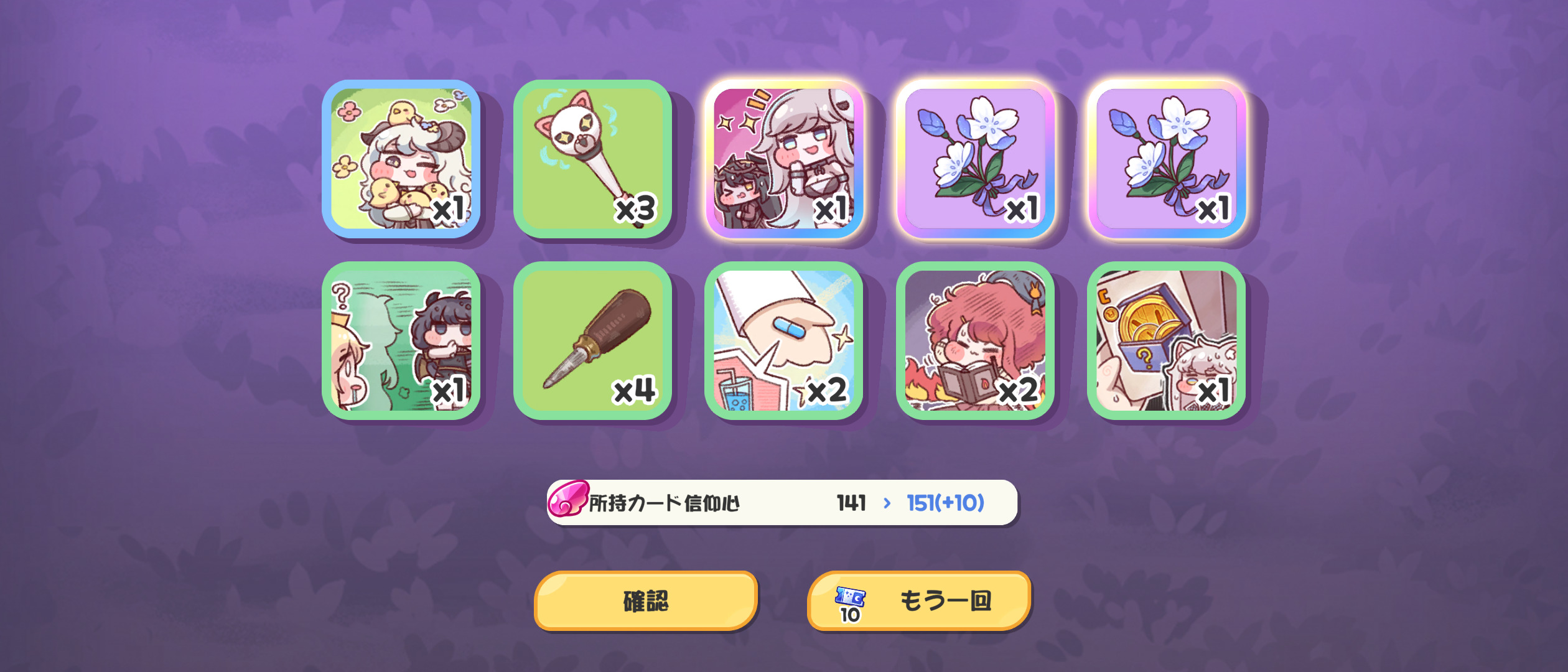This screenshot has width=1568, height=672.
Task: Select the red-haired girl reading book card
Action: click(x=975, y=340)
